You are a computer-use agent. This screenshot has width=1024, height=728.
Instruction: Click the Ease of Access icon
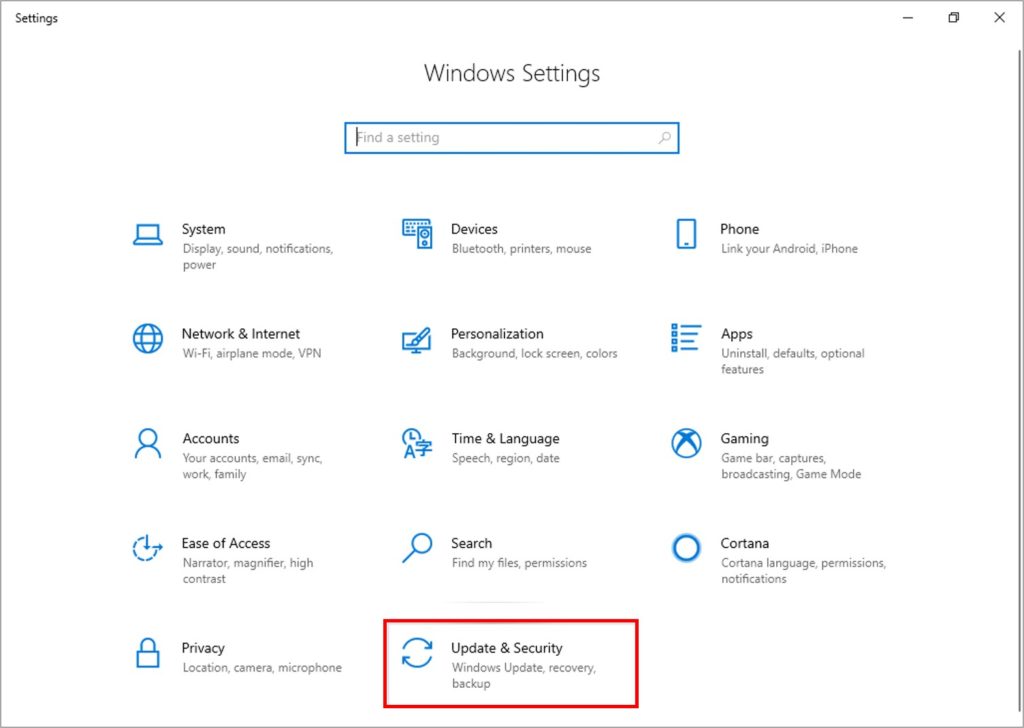pyautogui.click(x=148, y=548)
